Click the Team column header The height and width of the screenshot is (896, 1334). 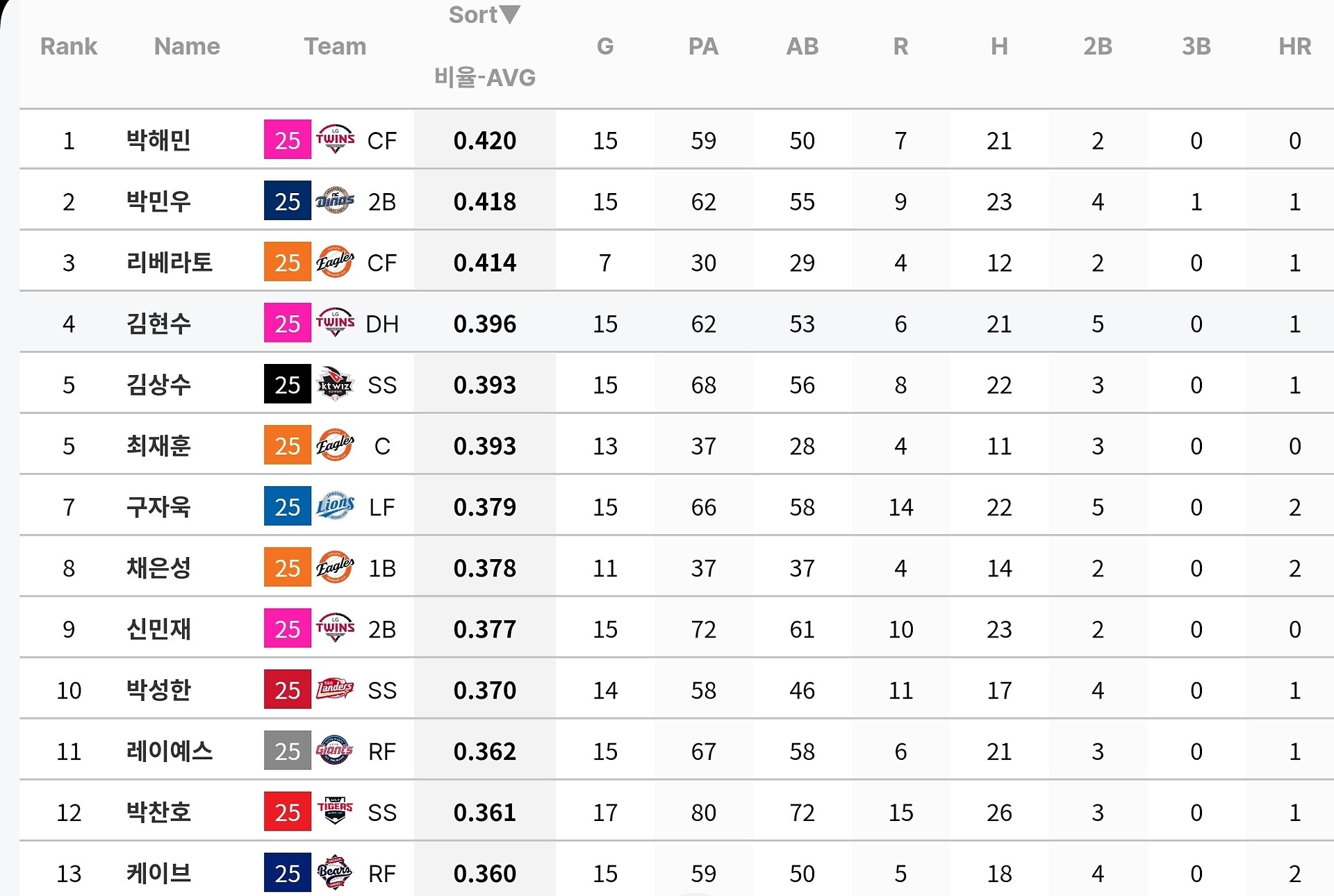[x=335, y=46]
